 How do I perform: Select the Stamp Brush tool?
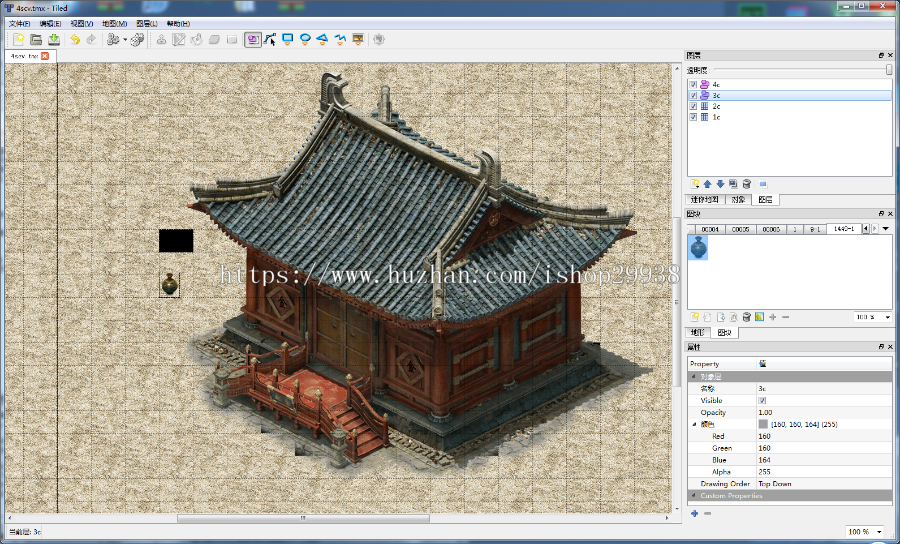click(x=161, y=40)
